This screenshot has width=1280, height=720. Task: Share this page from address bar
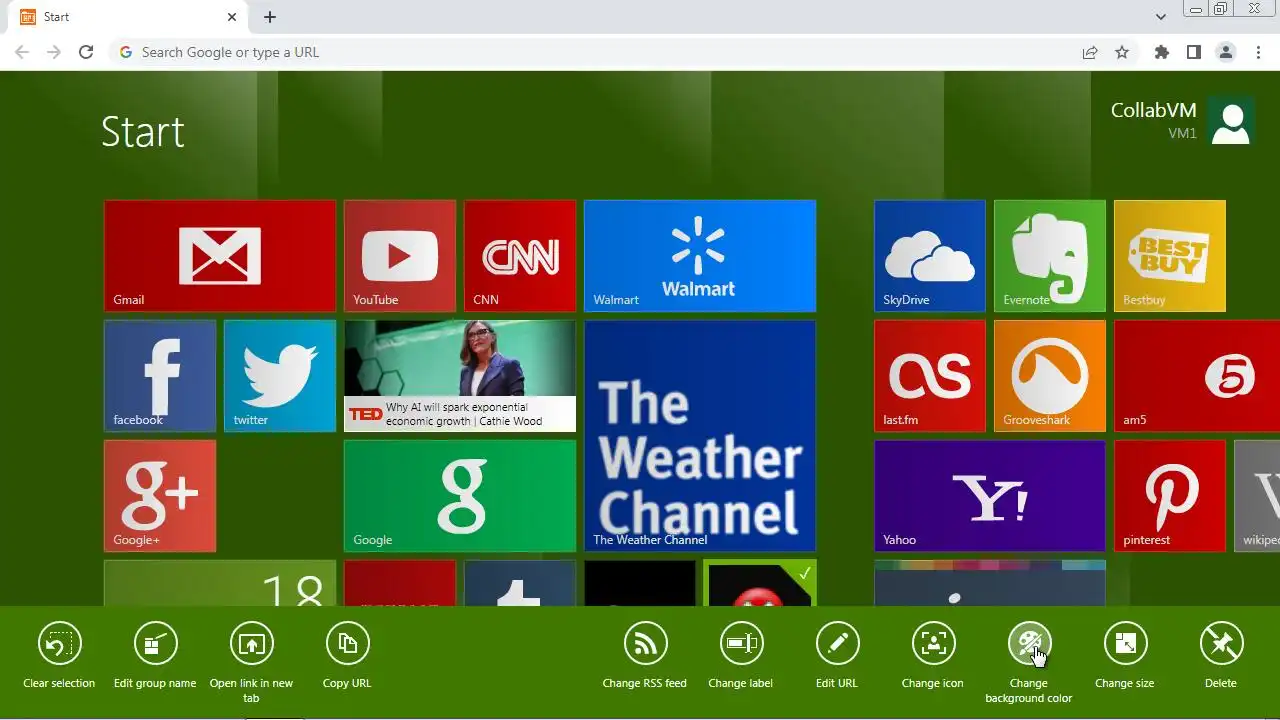(x=1090, y=52)
